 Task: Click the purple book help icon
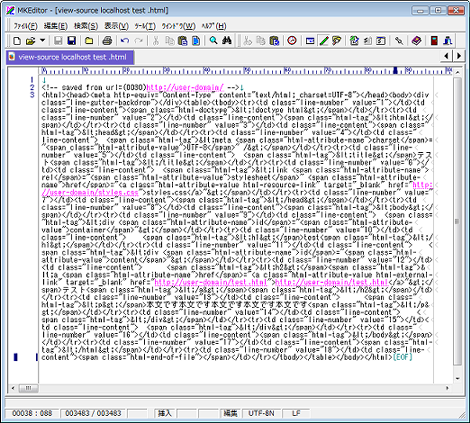tap(416, 41)
